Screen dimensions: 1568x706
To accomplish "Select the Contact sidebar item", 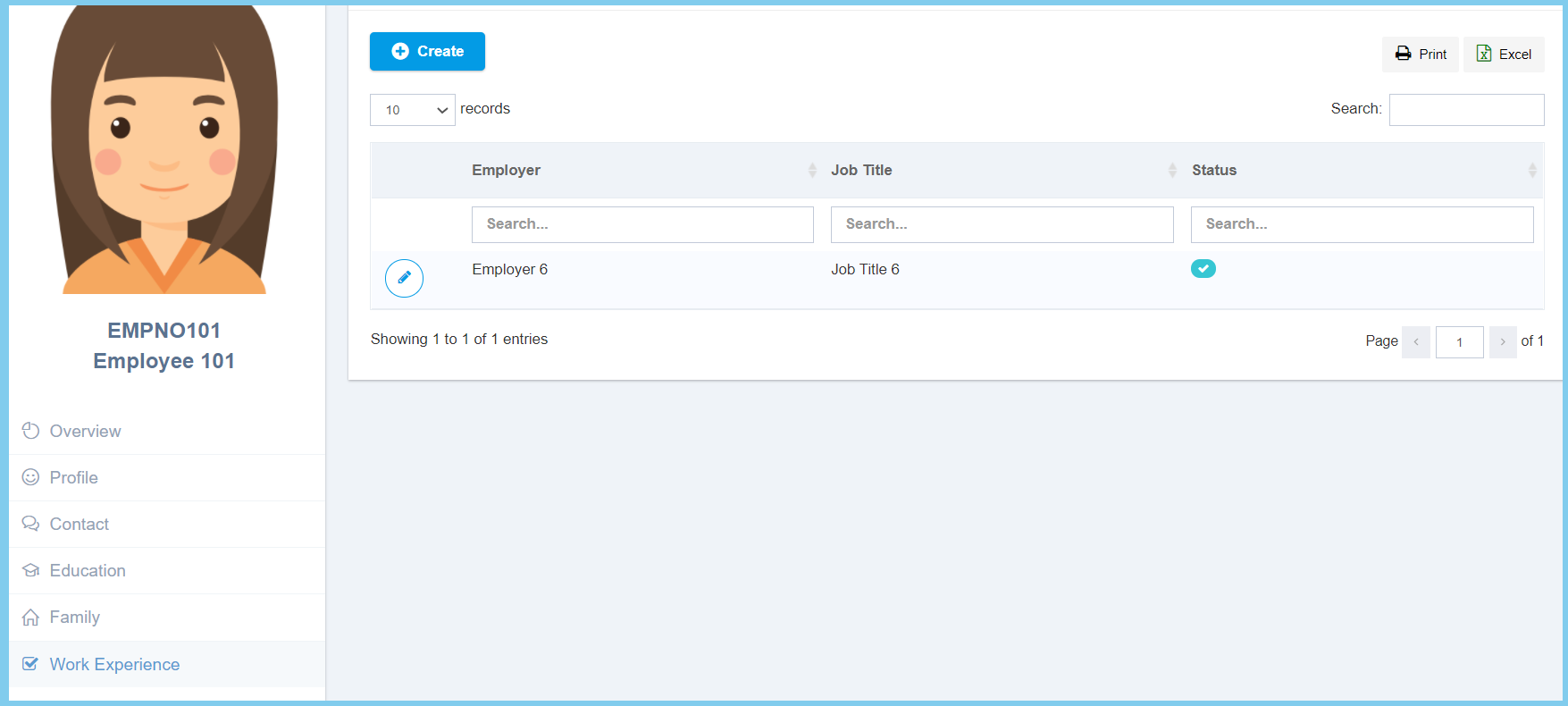I will click(79, 525).
